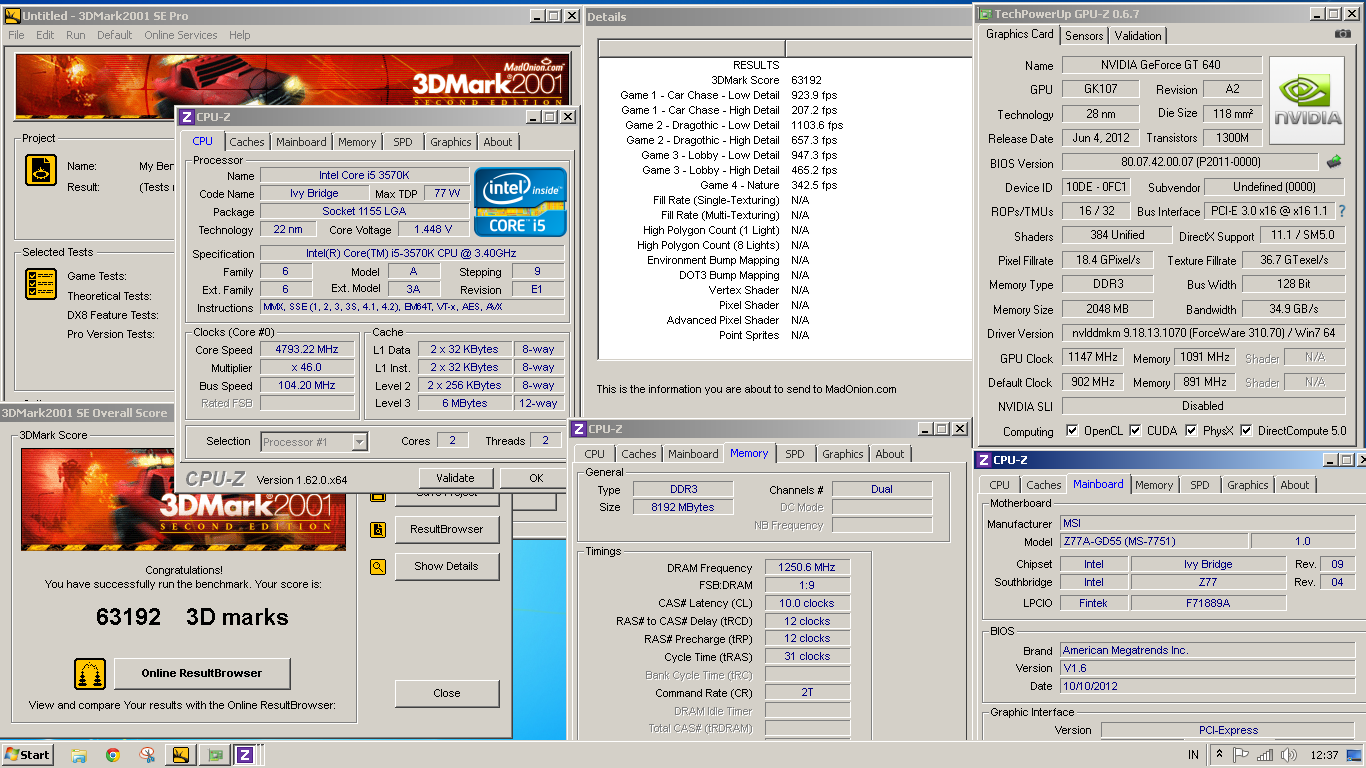Switch to SPD tab in front CPU-Z
This screenshot has height=768, width=1366.
(402, 142)
